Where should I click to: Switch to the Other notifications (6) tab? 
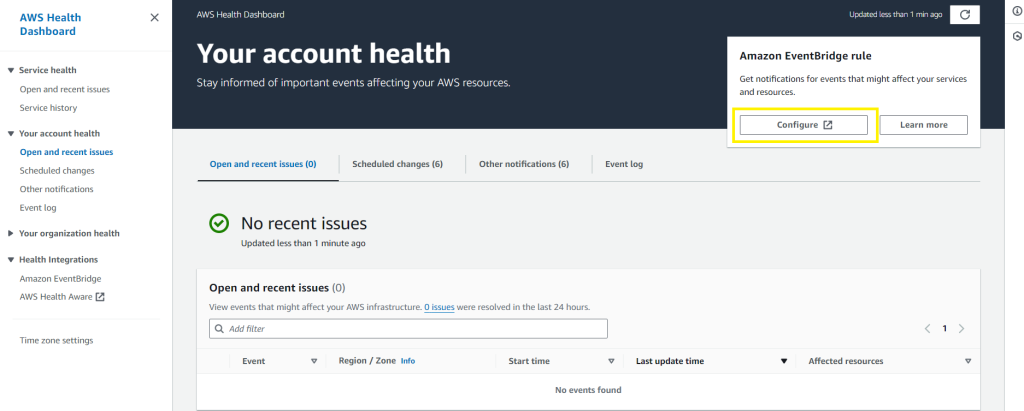tap(524, 164)
